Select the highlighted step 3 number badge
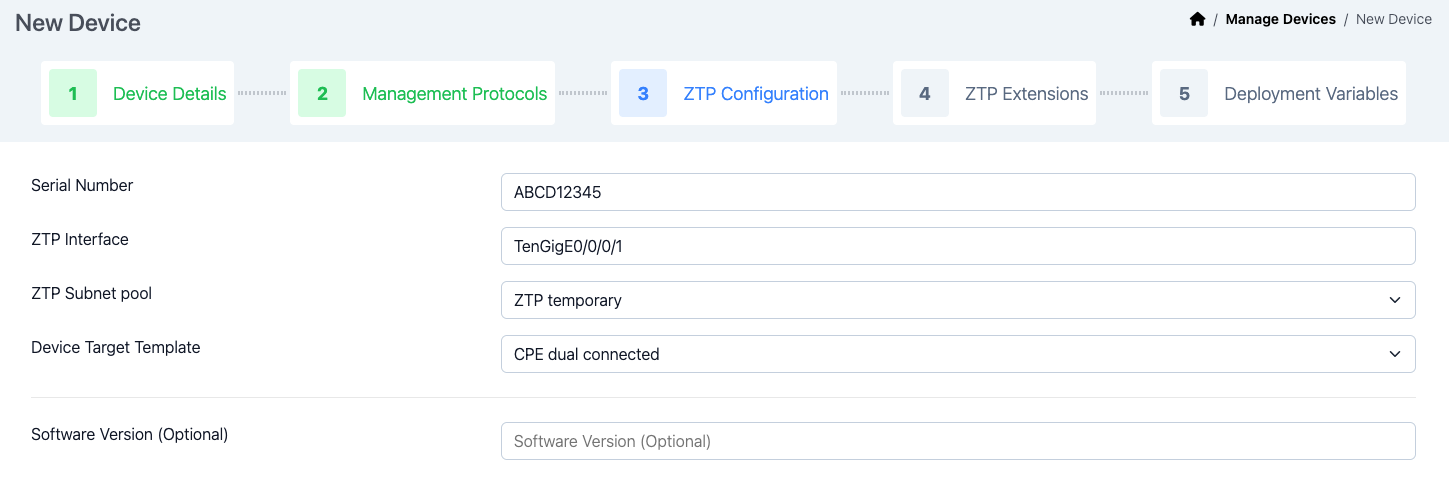The width and height of the screenshot is (1449, 477). pos(643,93)
